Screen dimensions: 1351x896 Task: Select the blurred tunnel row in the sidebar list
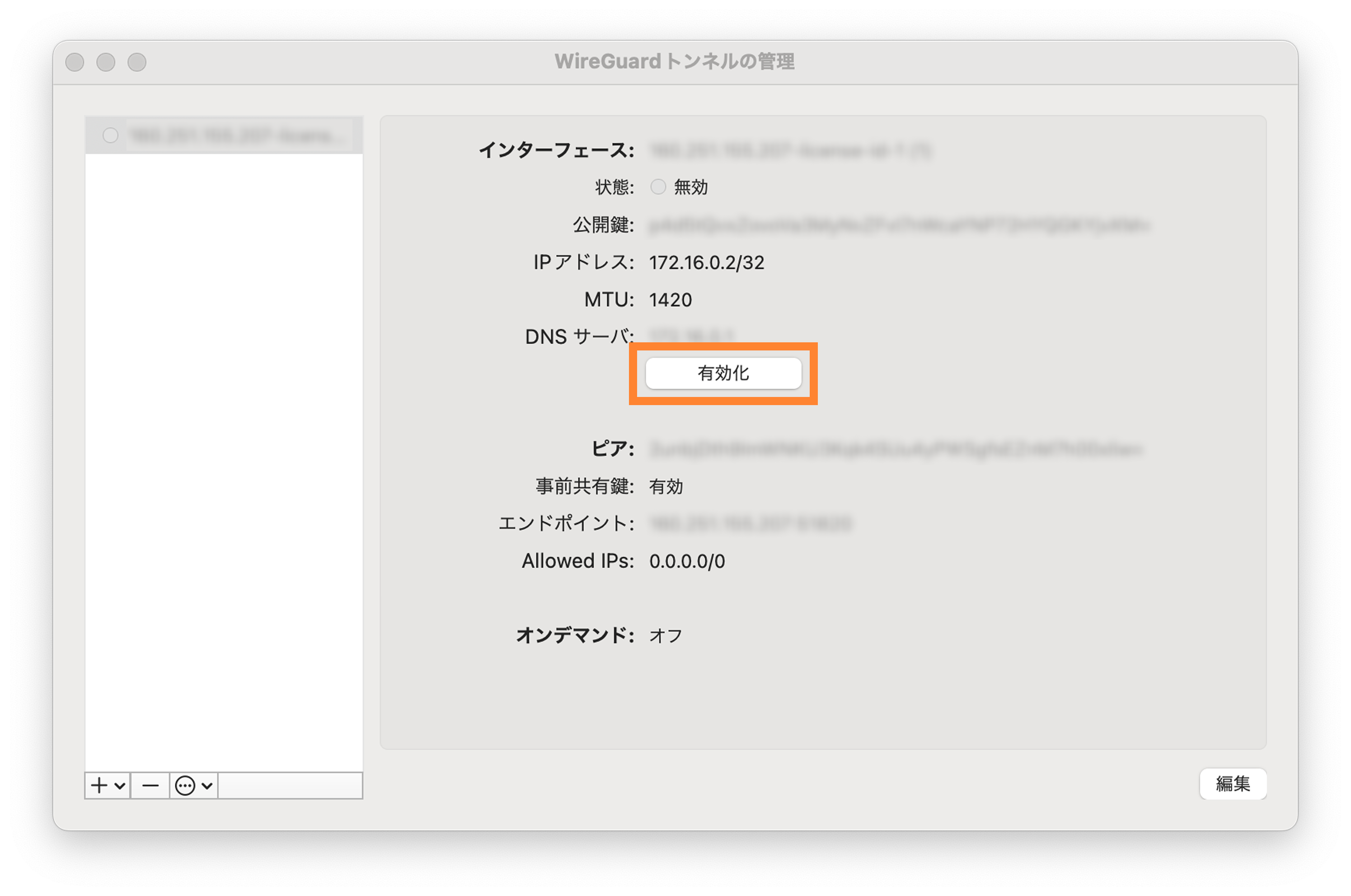pos(224,135)
